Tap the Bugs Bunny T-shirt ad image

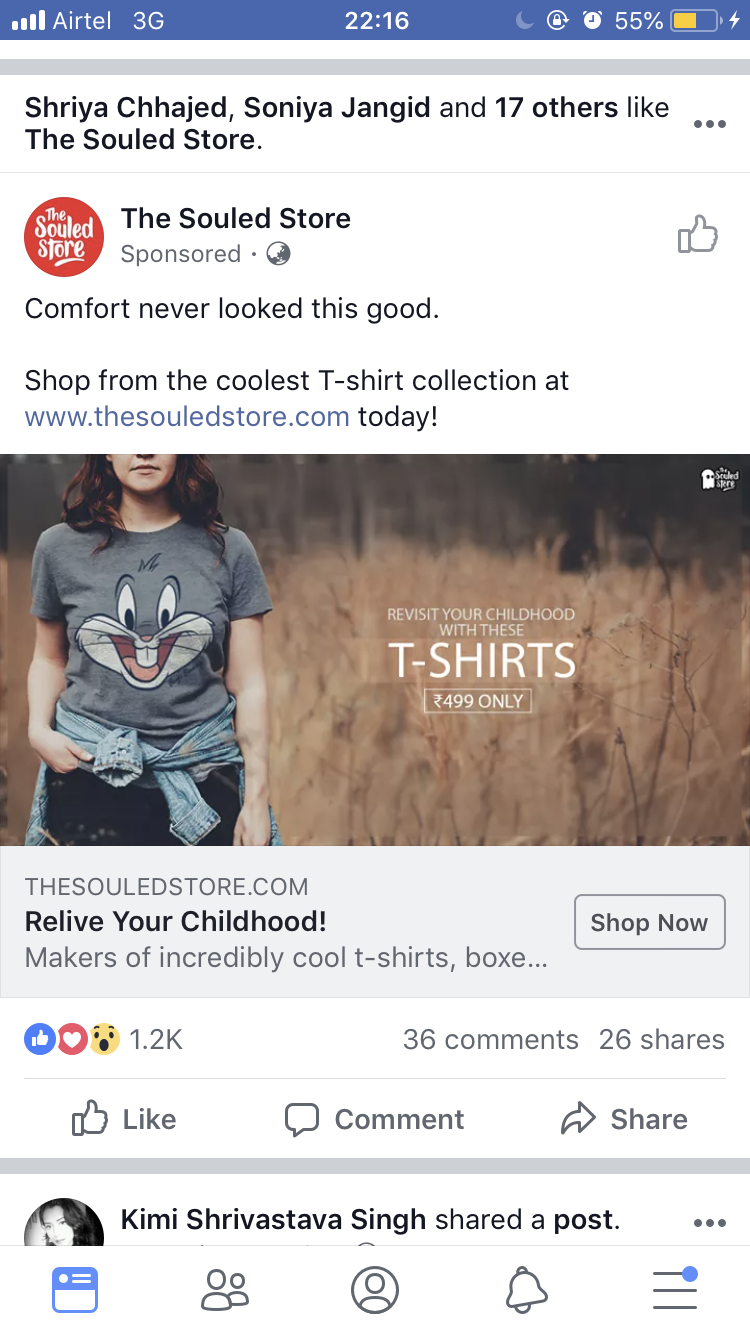click(x=375, y=650)
